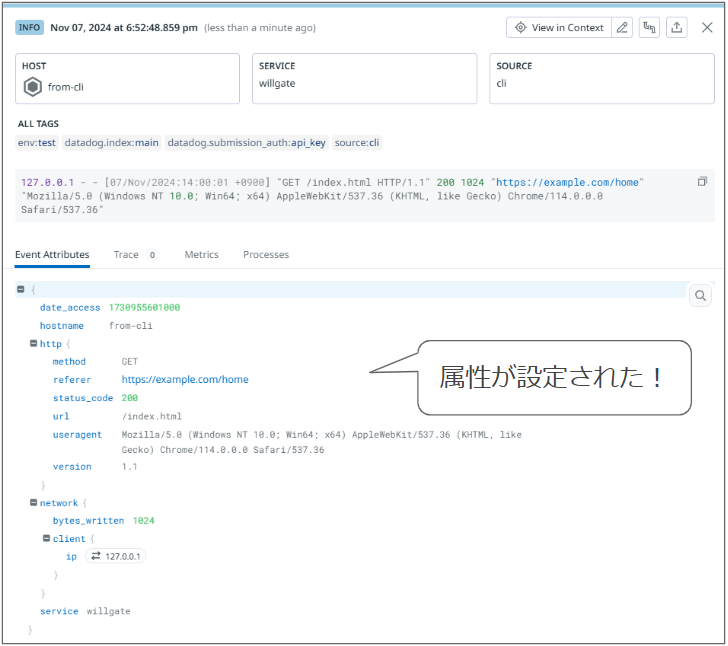
Task: Click the /index.html value
Action: point(151,416)
